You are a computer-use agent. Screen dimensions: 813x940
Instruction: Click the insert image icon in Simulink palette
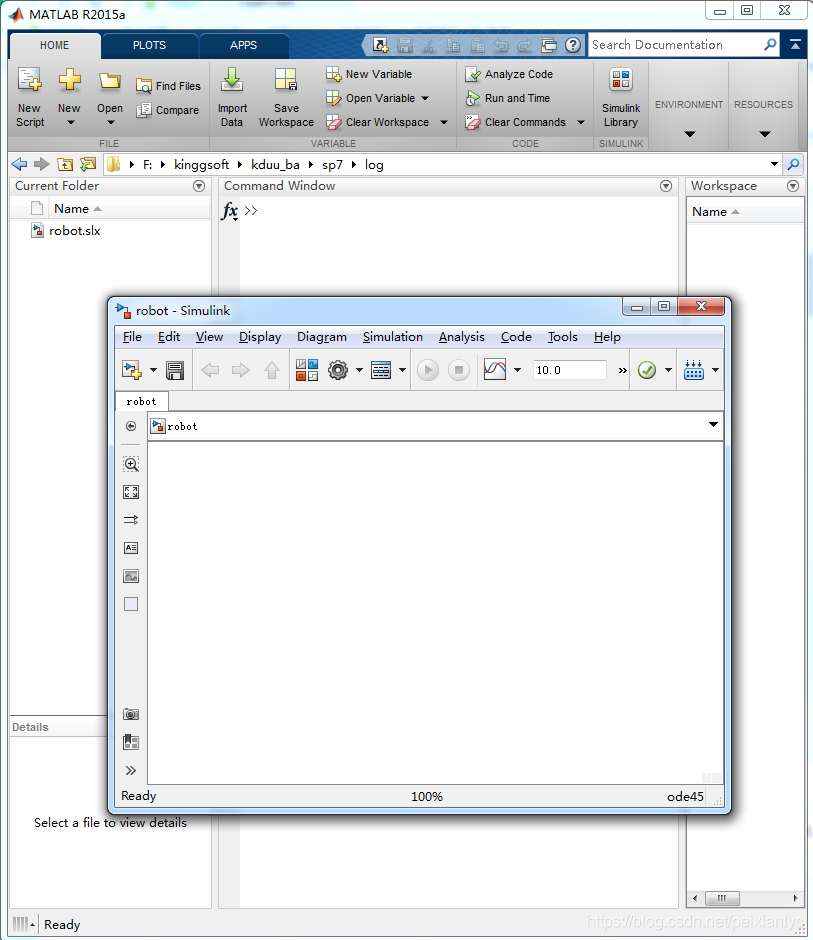click(131, 575)
